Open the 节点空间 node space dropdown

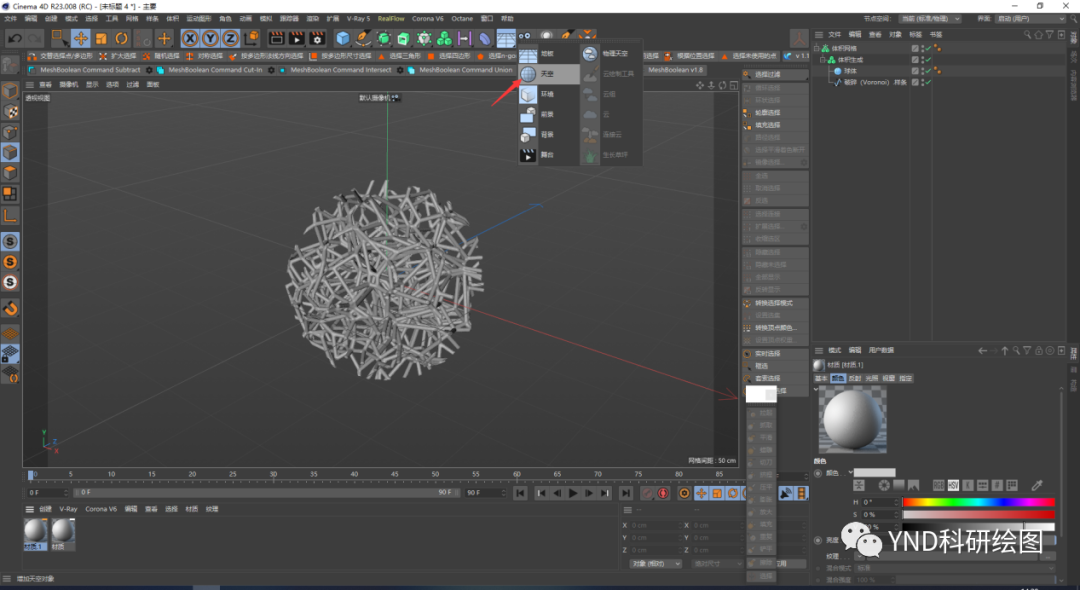point(931,19)
